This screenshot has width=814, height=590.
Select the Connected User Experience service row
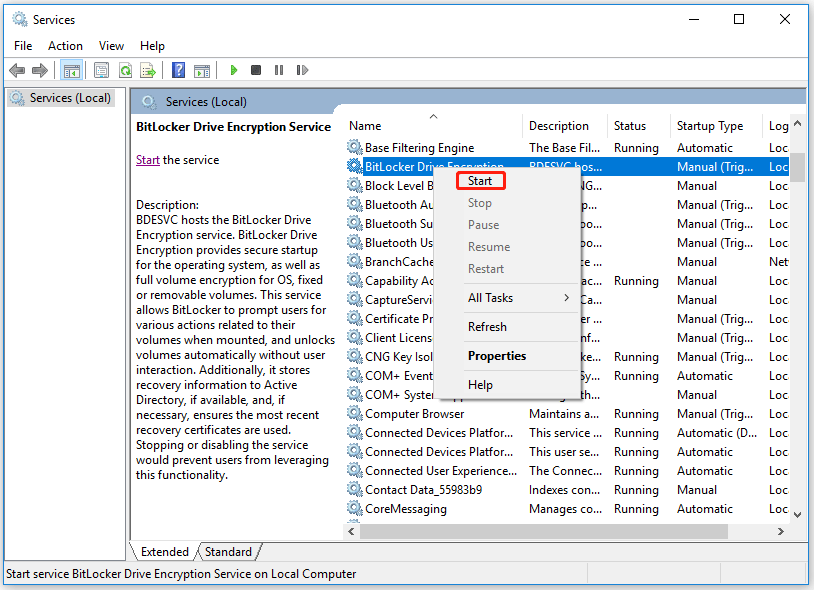[567, 471]
